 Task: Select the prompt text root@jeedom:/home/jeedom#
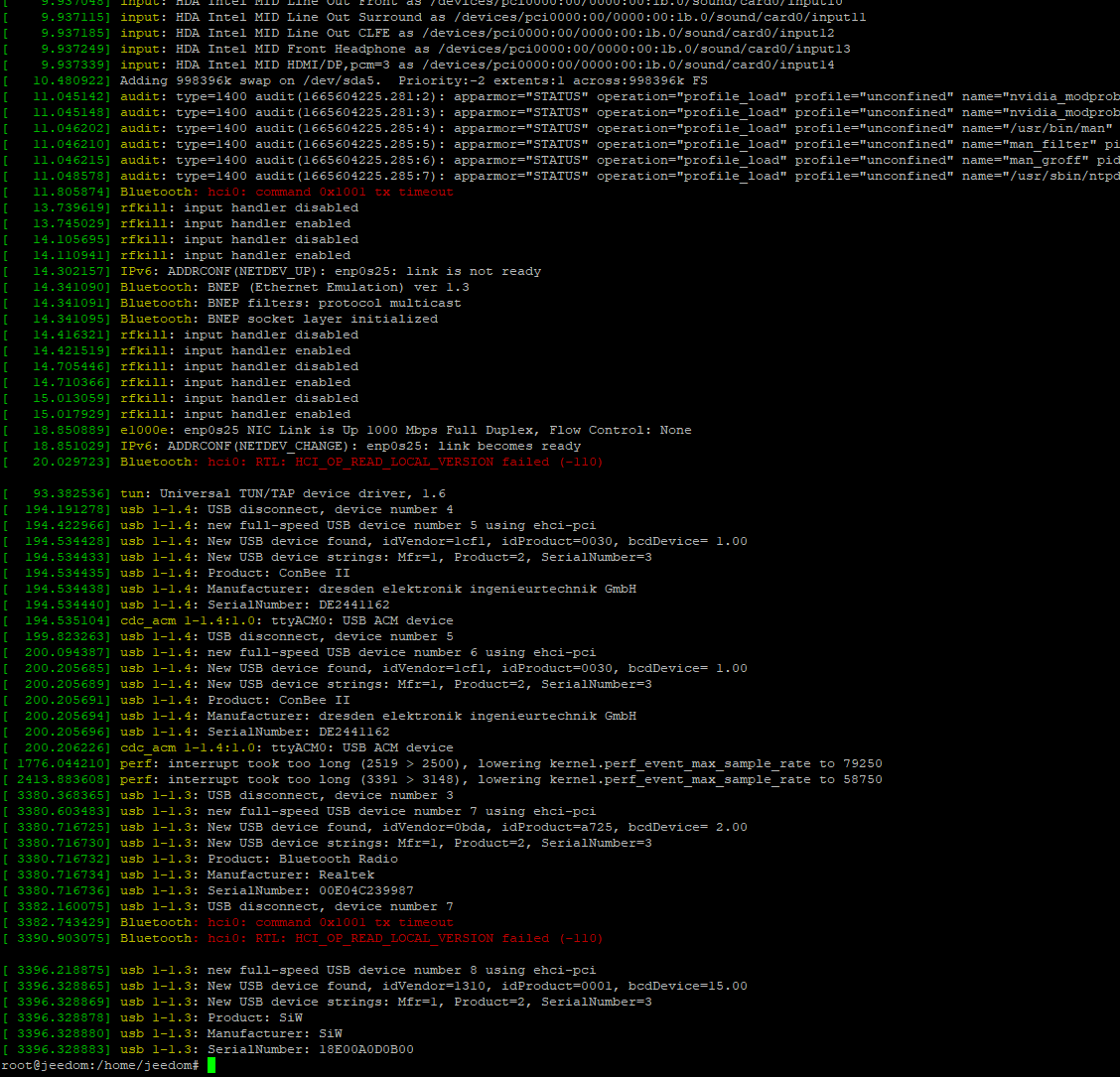100,1065
